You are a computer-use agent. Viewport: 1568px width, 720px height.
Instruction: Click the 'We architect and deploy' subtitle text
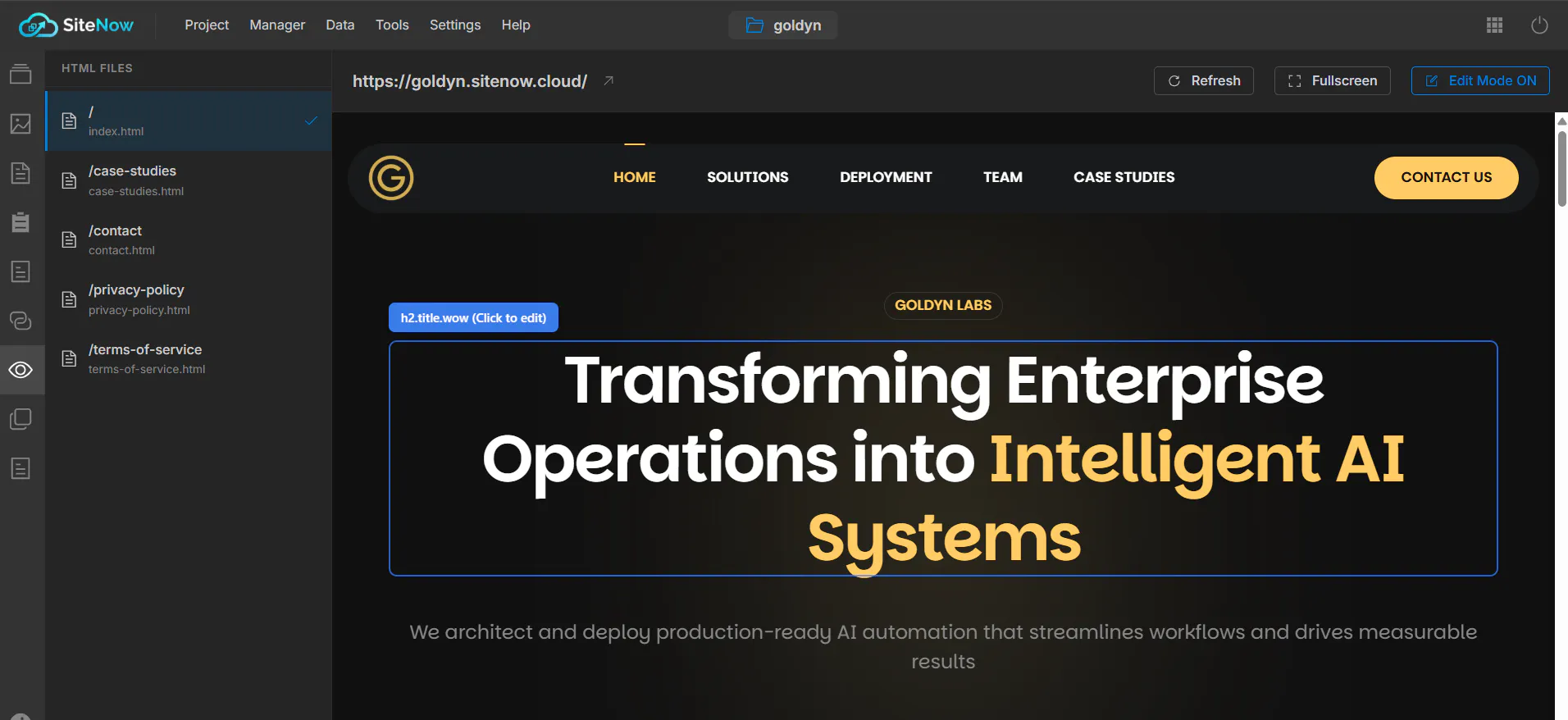[943, 646]
